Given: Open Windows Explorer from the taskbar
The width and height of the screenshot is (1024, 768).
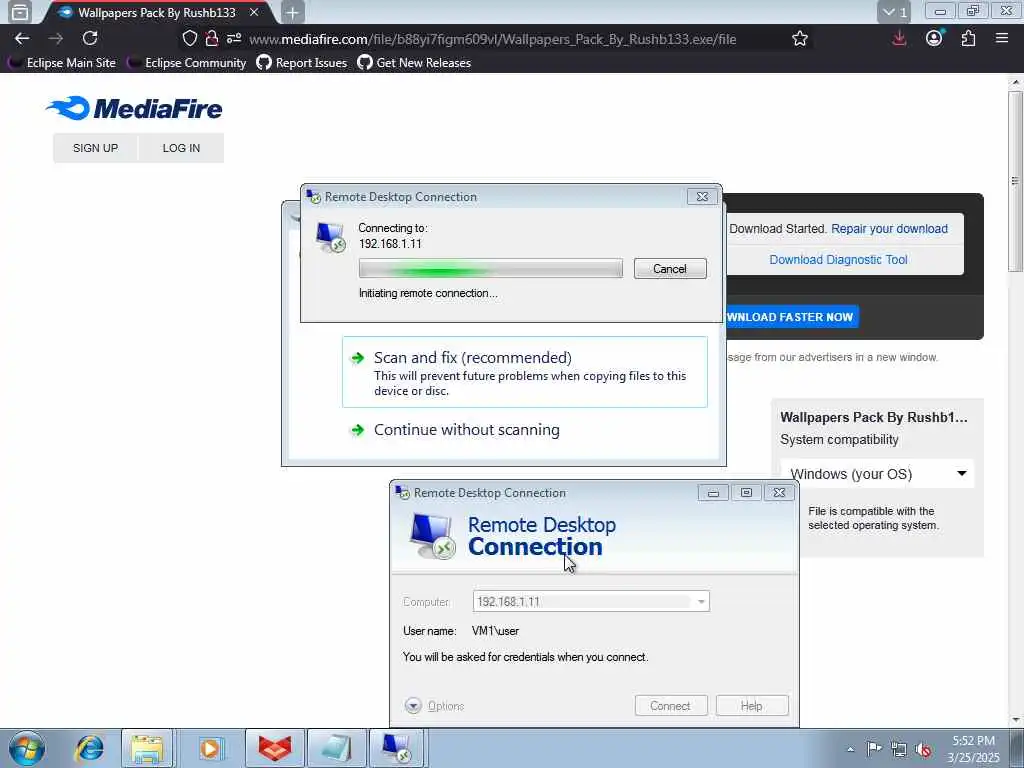Looking at the screenshot, I should [x=147, y=748].
